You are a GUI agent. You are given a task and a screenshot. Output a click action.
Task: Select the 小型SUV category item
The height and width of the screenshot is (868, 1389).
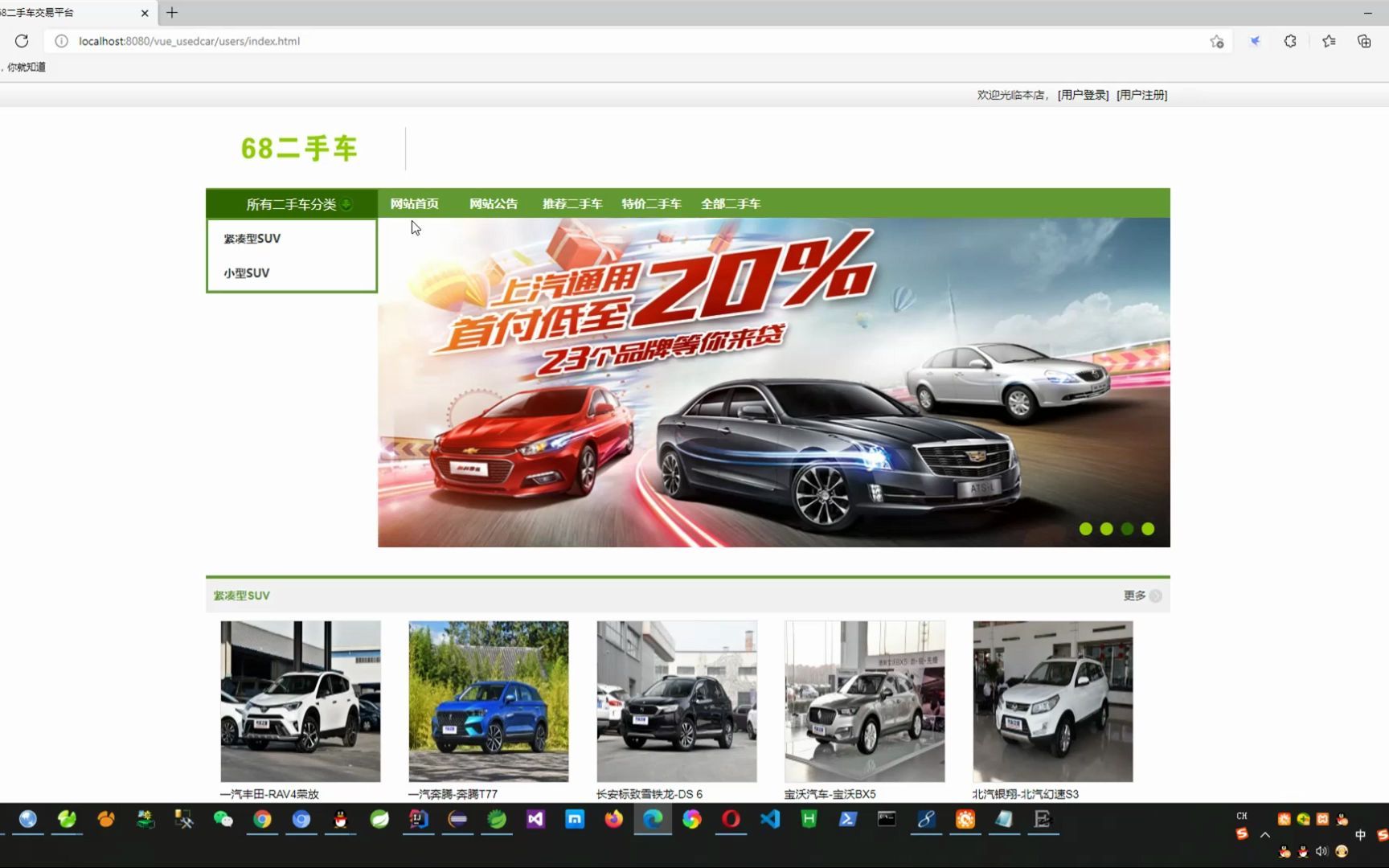click(247, 273)
